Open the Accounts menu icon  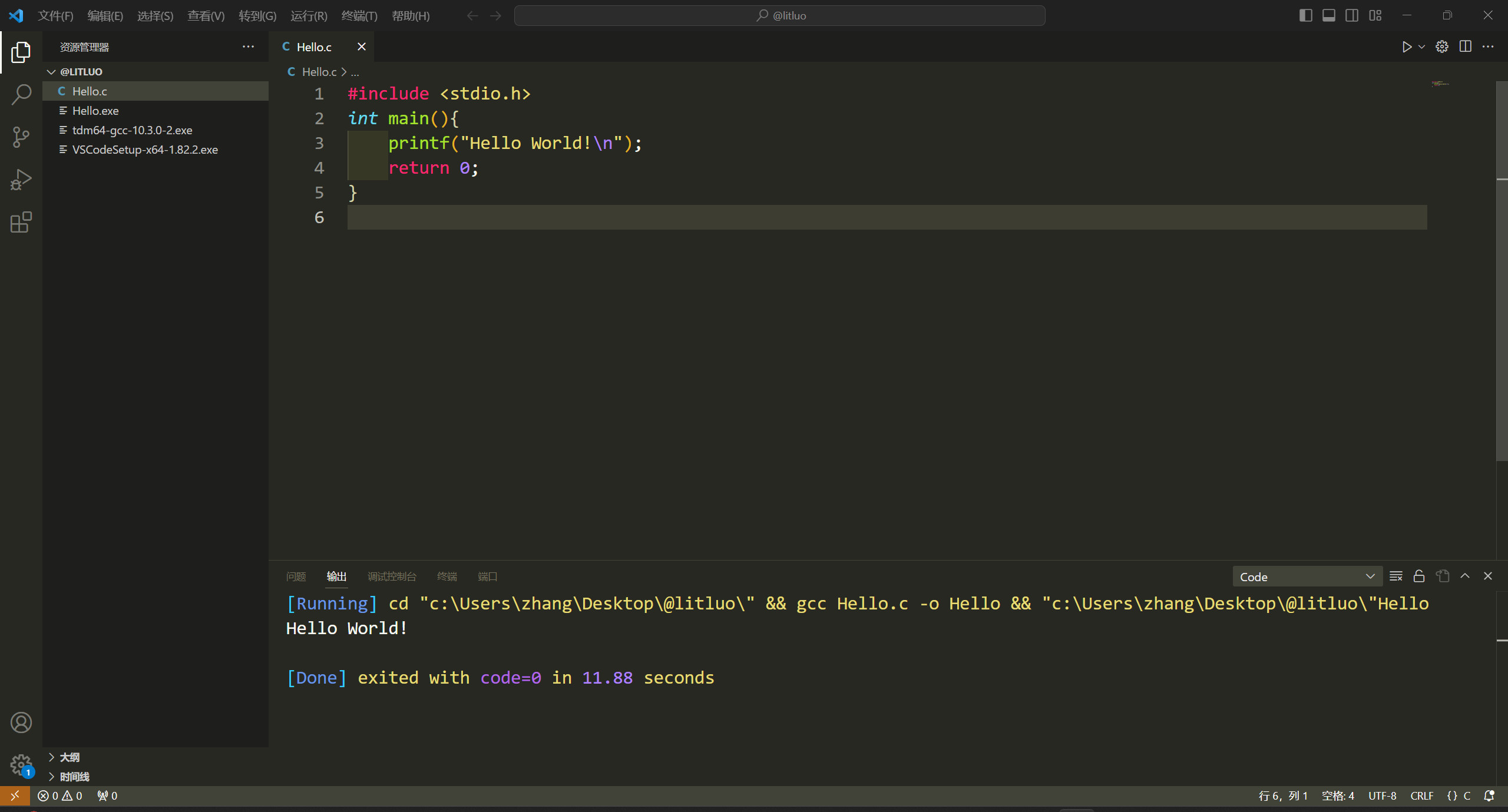tap(21, 722)
